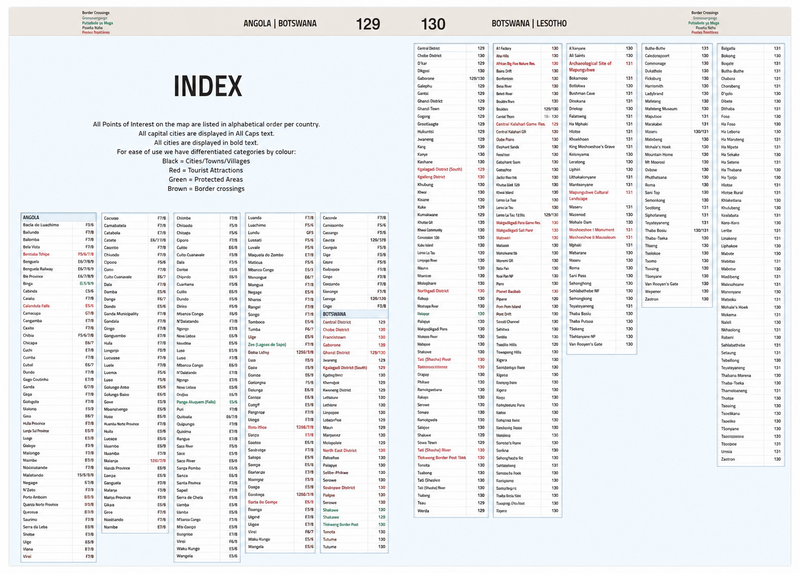The image size is (800, 573).
Task: Click the 'Wepener' entry
Action: pos(653,291)
